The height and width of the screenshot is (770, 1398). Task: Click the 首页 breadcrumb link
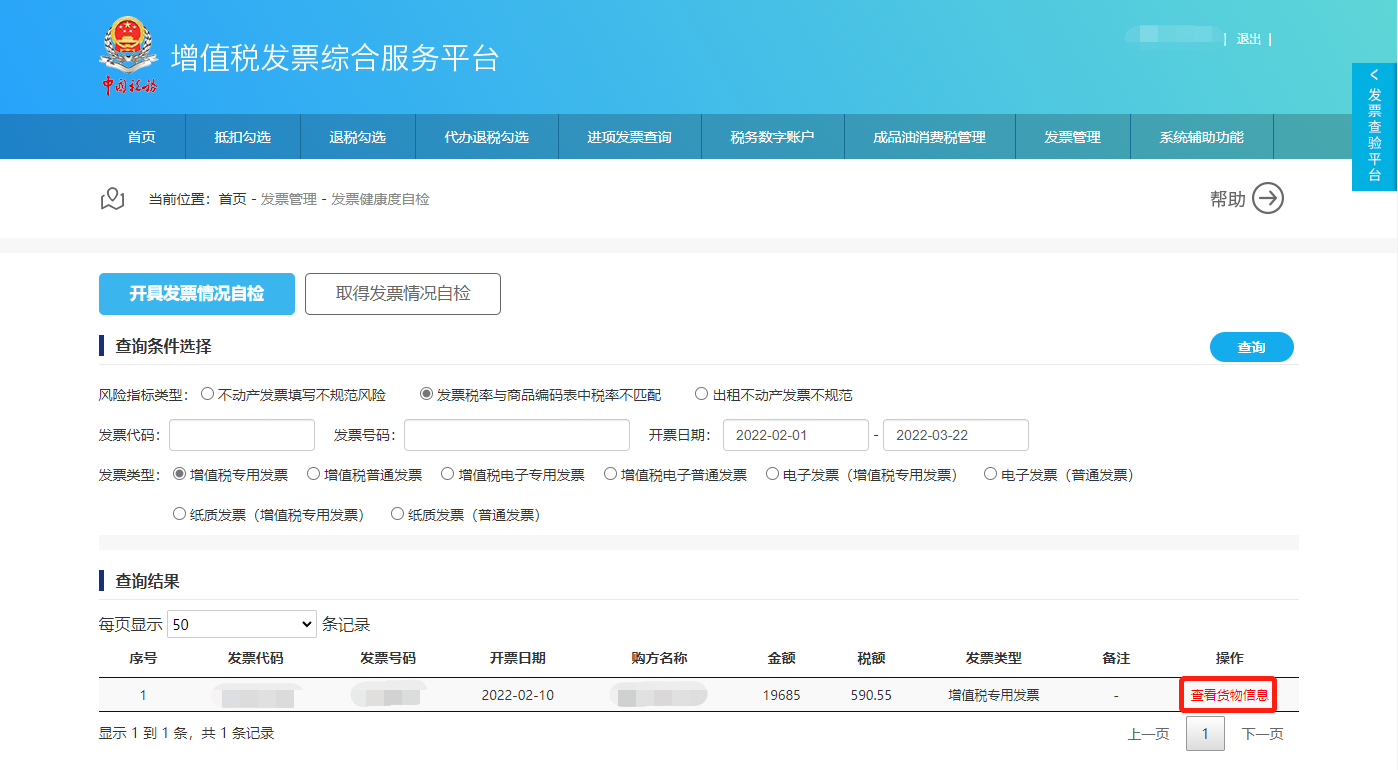point(232,199)
